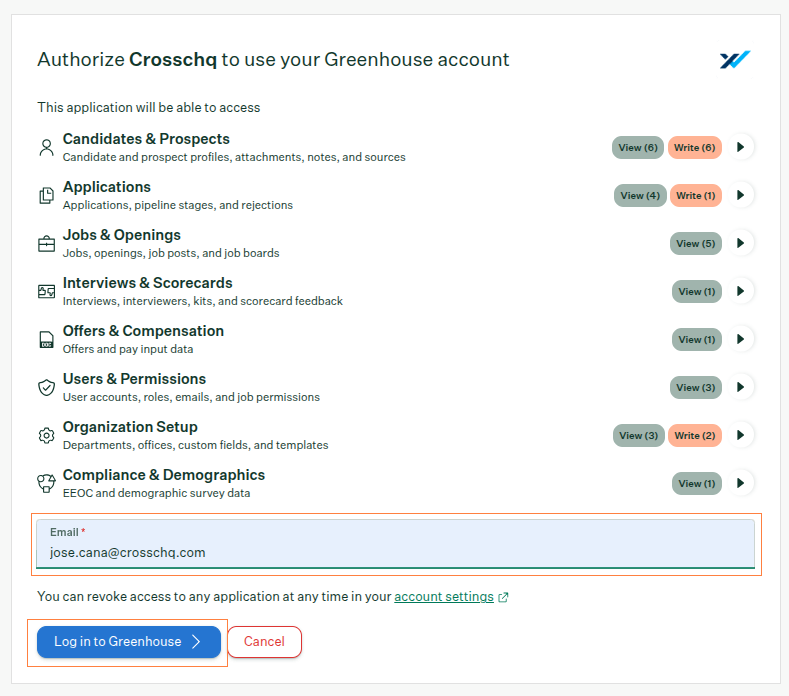The width and height of the screenshot is (789, 696).
Task: Click Log in to Greenhouse button
Action: [129, 642]
